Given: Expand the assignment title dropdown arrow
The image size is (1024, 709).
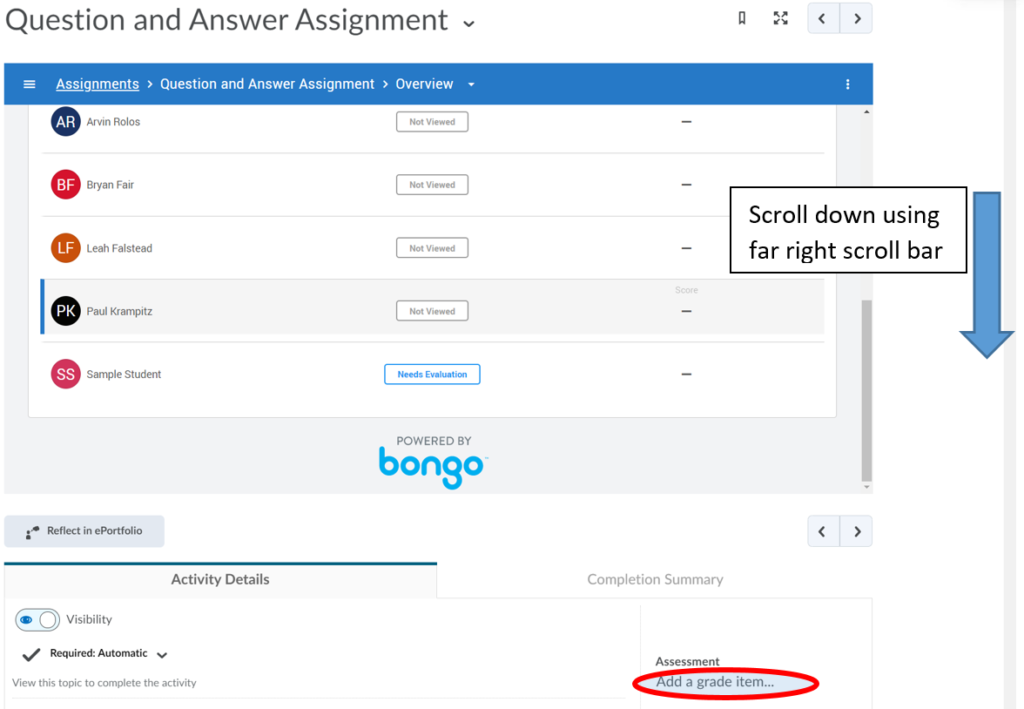Looking at the screenshot, I should point(469,23).
